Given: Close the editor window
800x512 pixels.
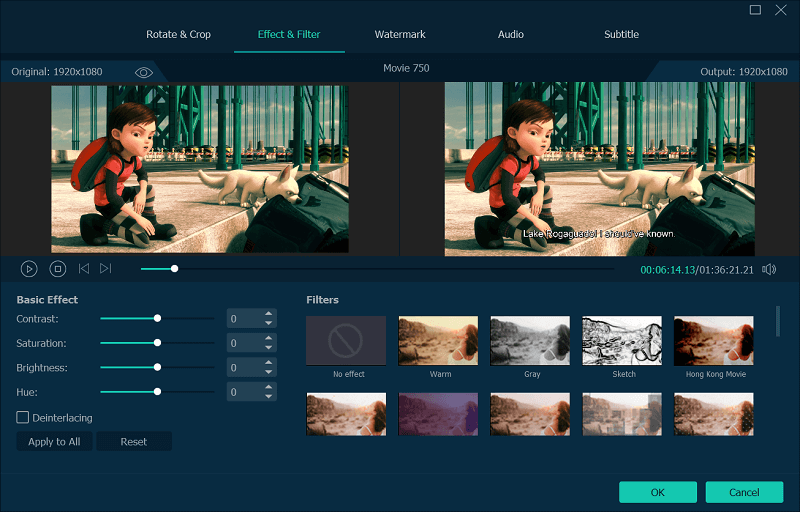Looking at the screenshot, I should point(781,10).
